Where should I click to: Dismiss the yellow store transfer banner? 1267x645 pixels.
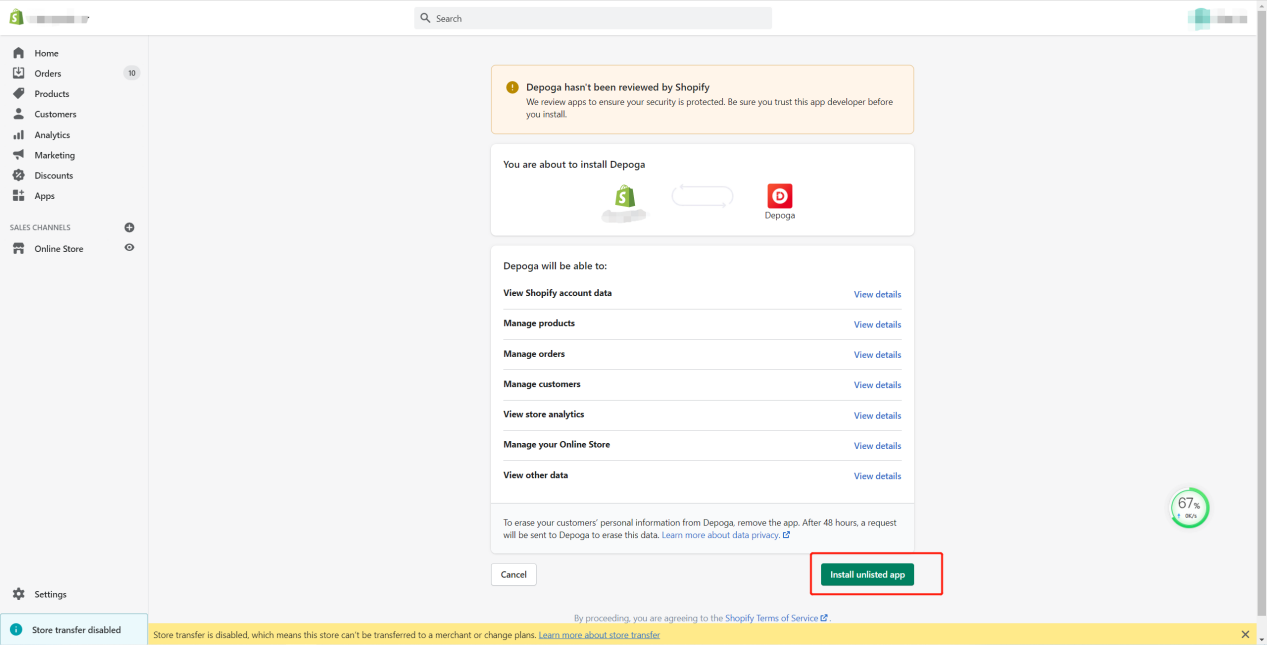coord(1245,634)
